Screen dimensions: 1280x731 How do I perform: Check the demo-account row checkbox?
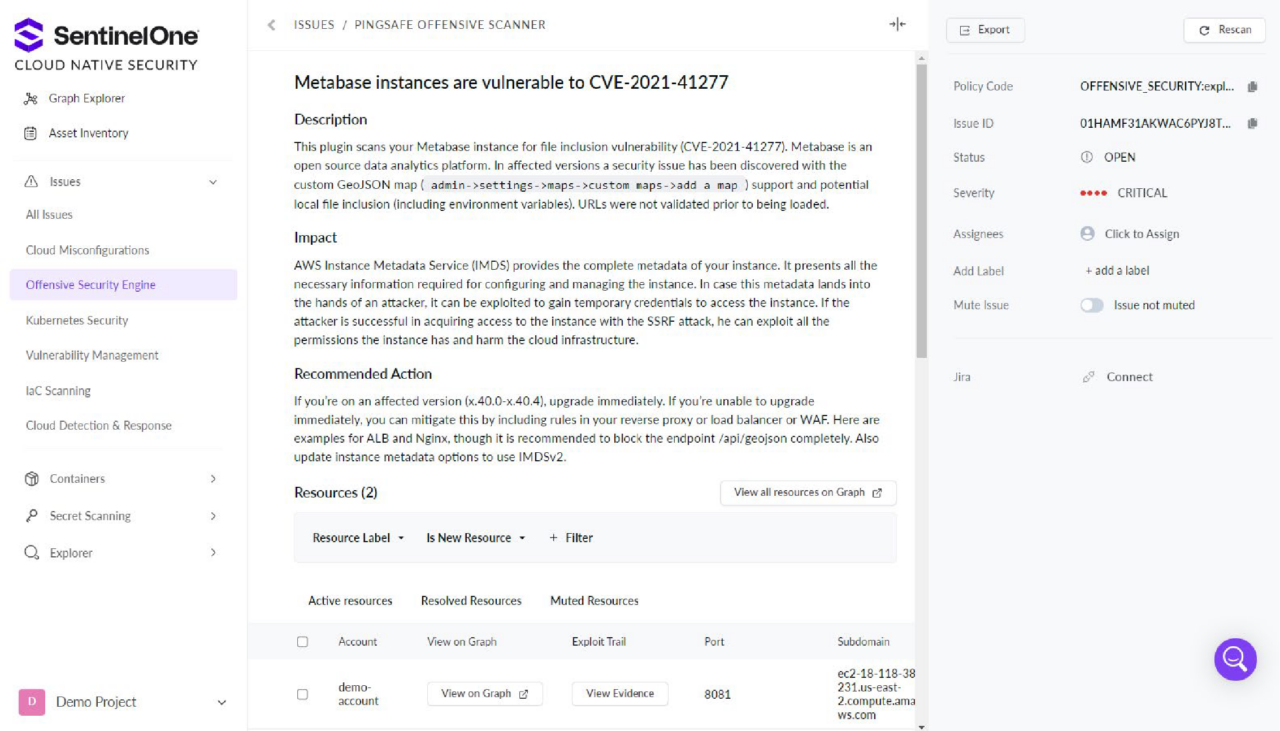coord(302,694)
